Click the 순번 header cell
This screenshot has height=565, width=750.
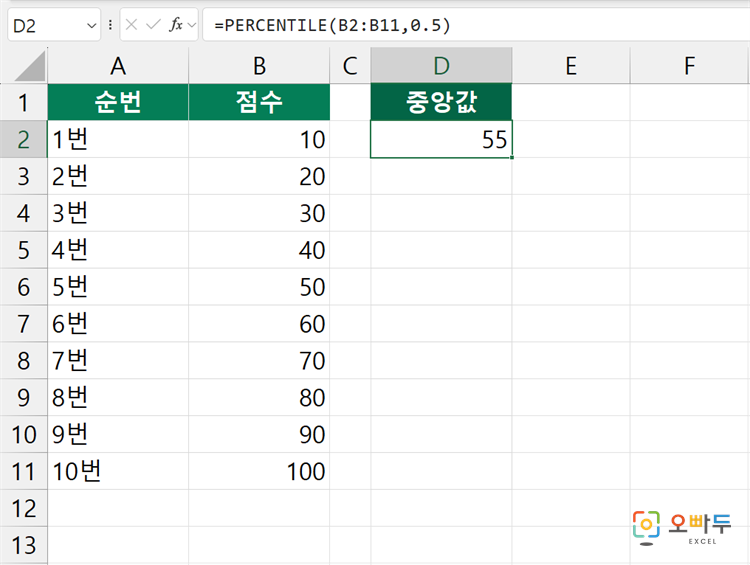tap(118, 102)
